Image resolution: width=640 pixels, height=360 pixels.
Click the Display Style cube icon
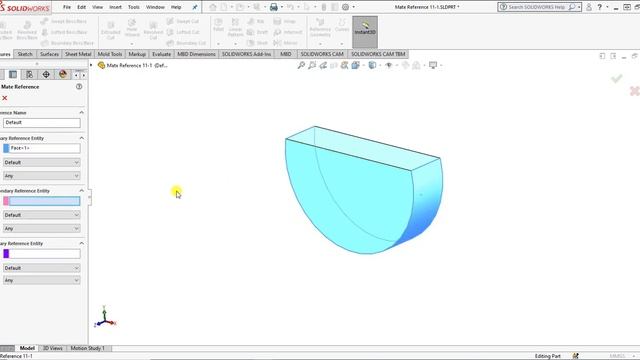[372, 65]
